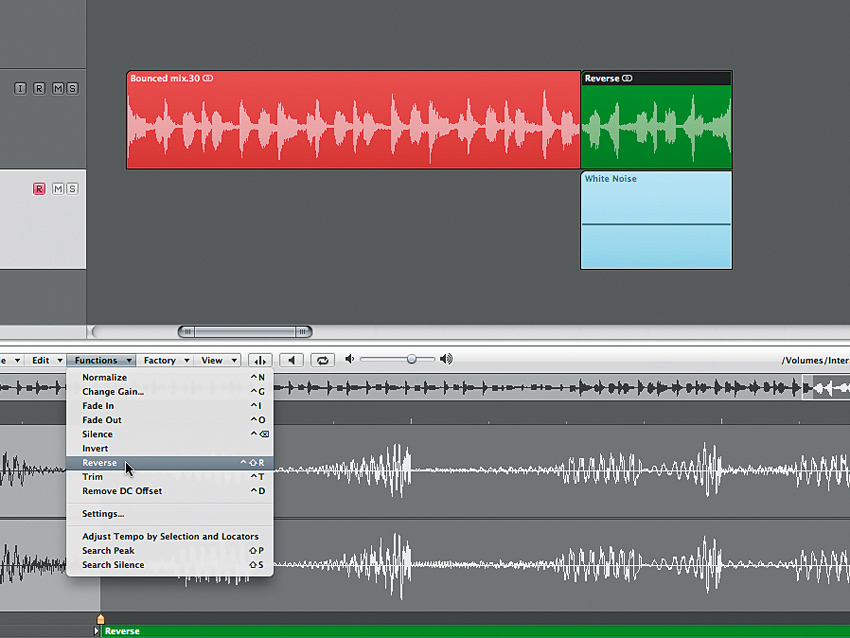Click the speaker prelisten icon button
The height and width of the screenshot is (638, 850).
292,360
